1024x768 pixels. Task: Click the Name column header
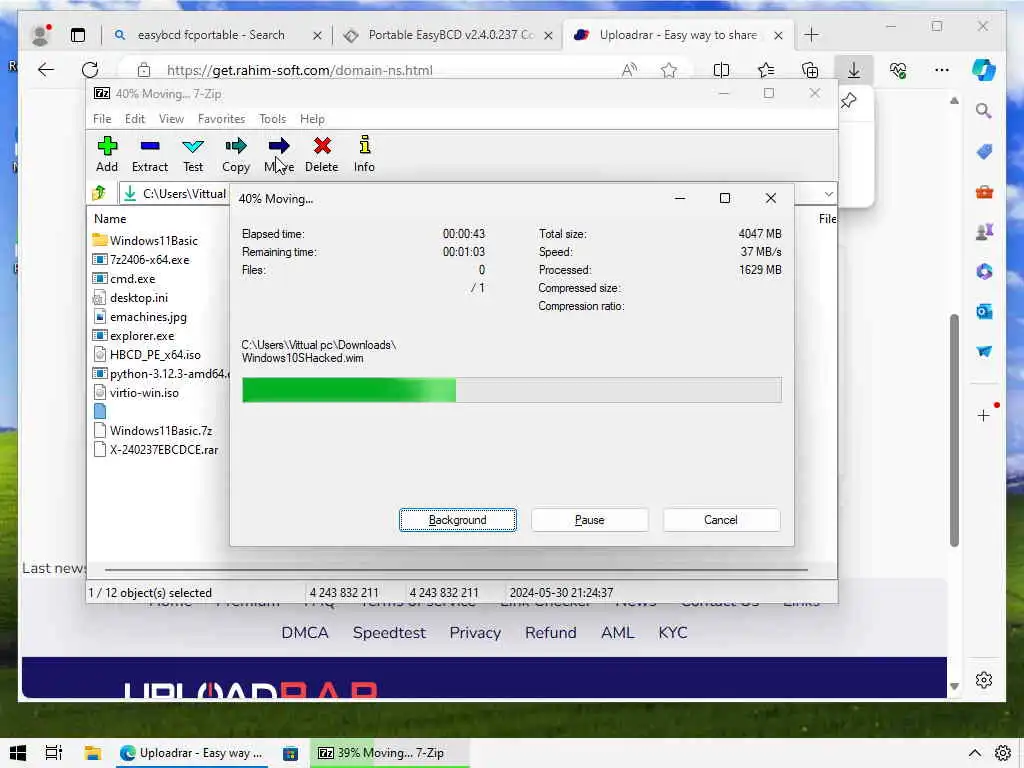(x=110, y=219)
